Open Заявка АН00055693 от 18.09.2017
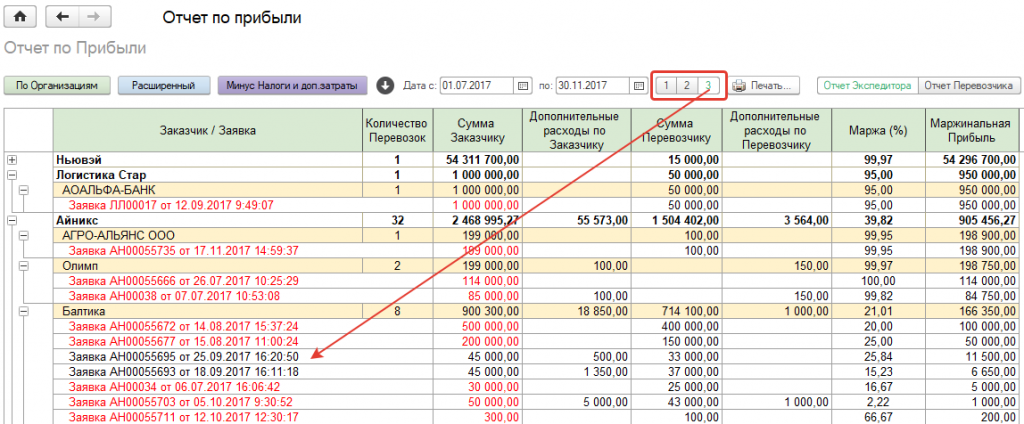 (184, 372)
